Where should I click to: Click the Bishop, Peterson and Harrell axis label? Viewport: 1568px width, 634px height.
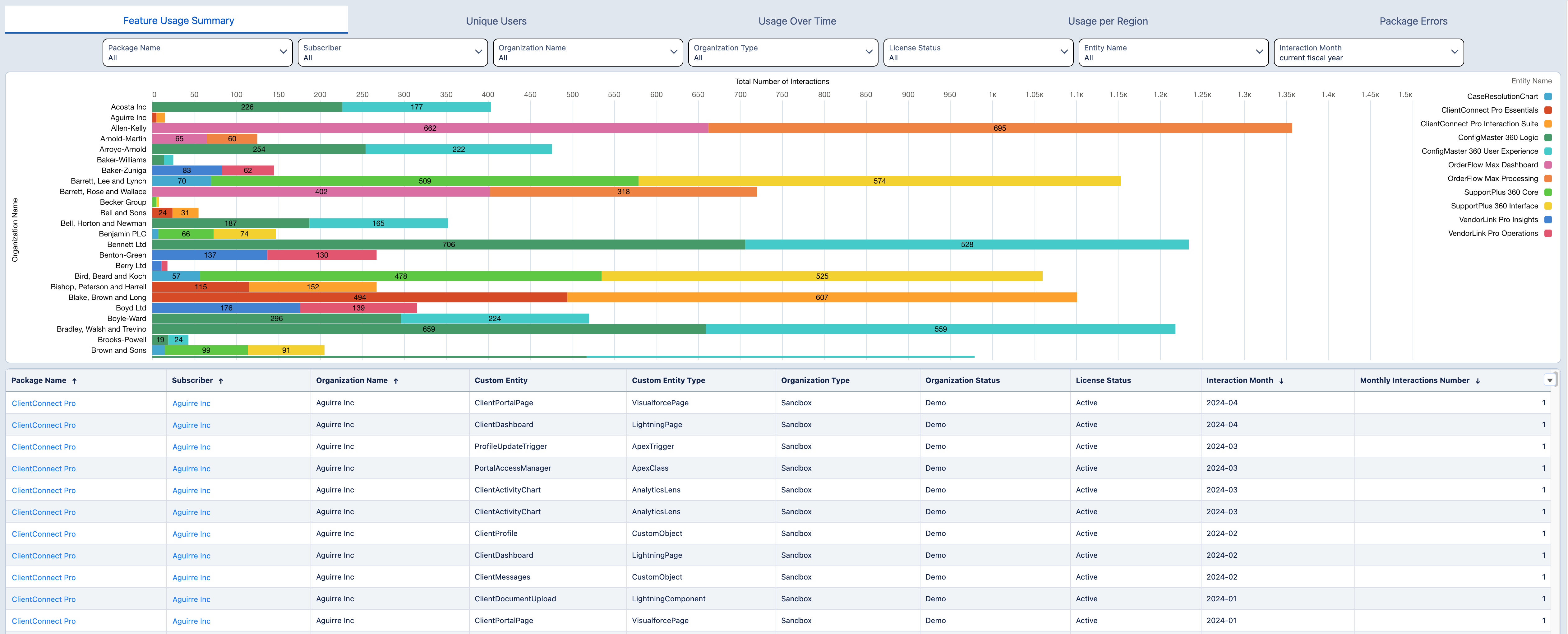99,287
